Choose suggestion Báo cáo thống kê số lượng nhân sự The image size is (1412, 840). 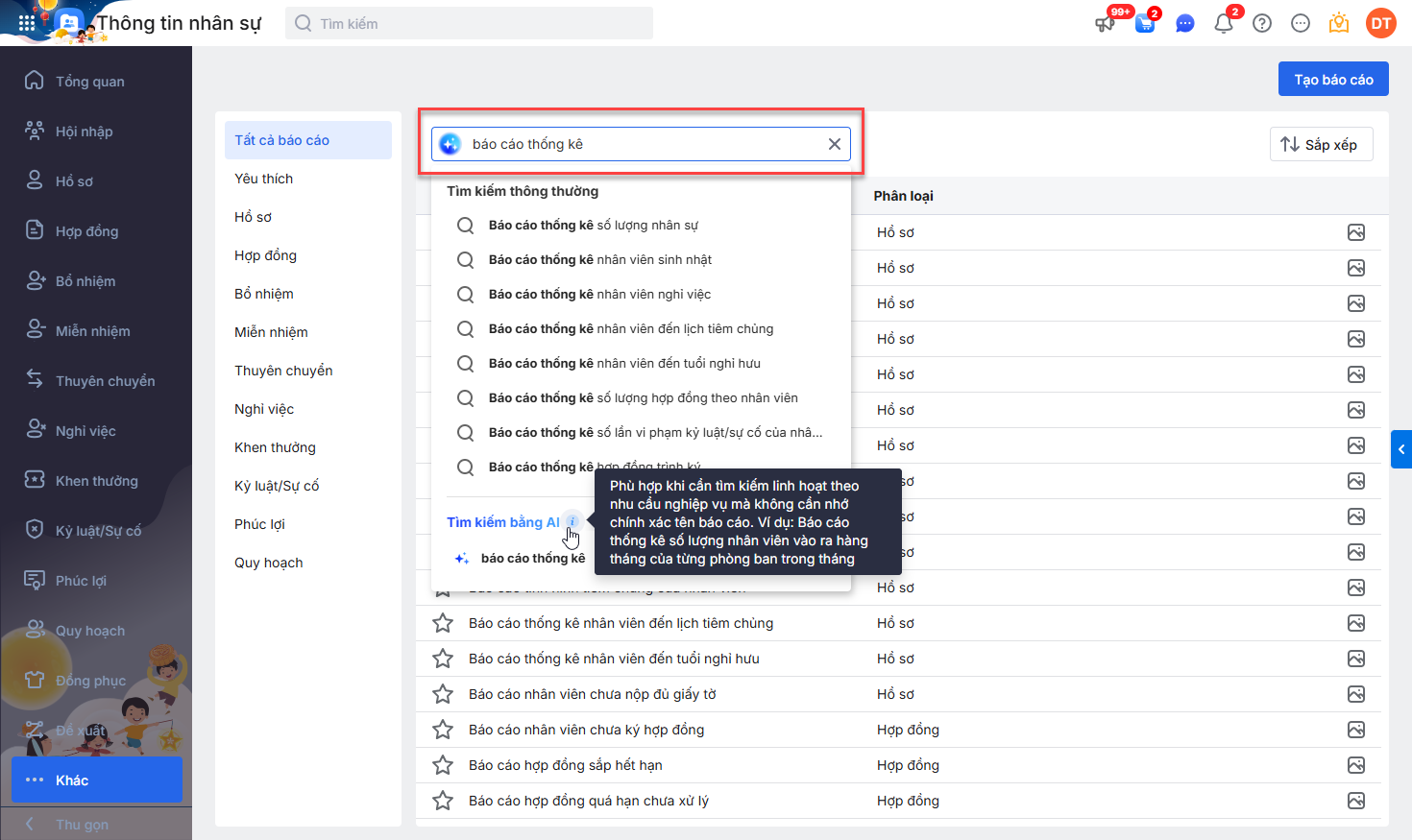coord(641,225)
